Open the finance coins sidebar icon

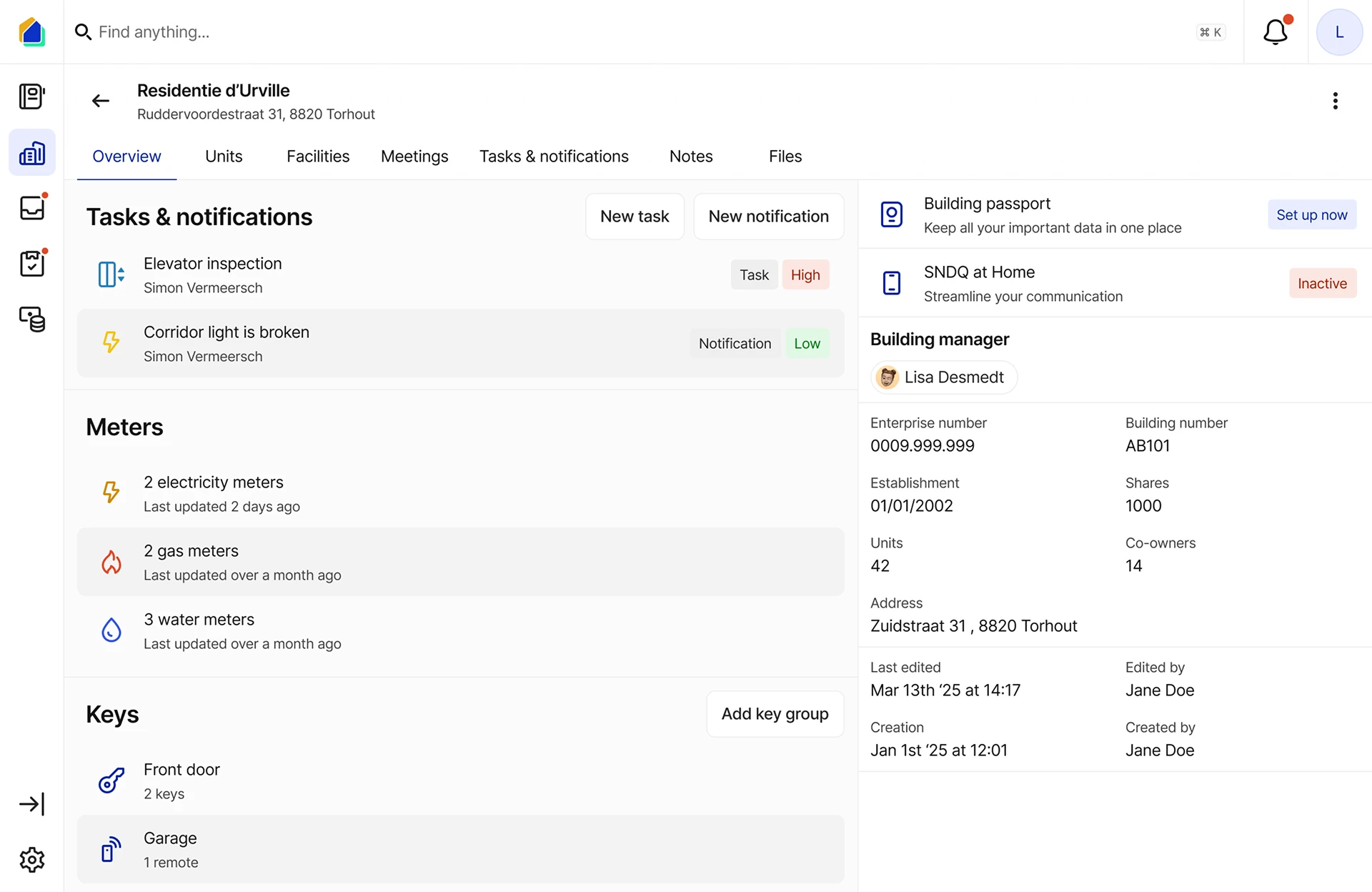tap(32, 319)
